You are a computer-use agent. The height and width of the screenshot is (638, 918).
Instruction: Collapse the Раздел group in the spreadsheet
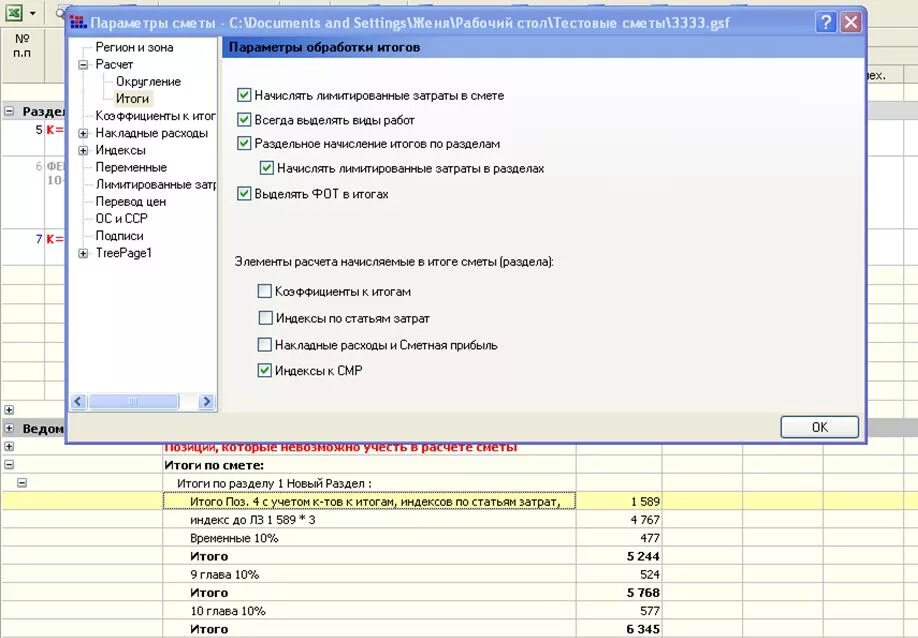pos(9,111)
